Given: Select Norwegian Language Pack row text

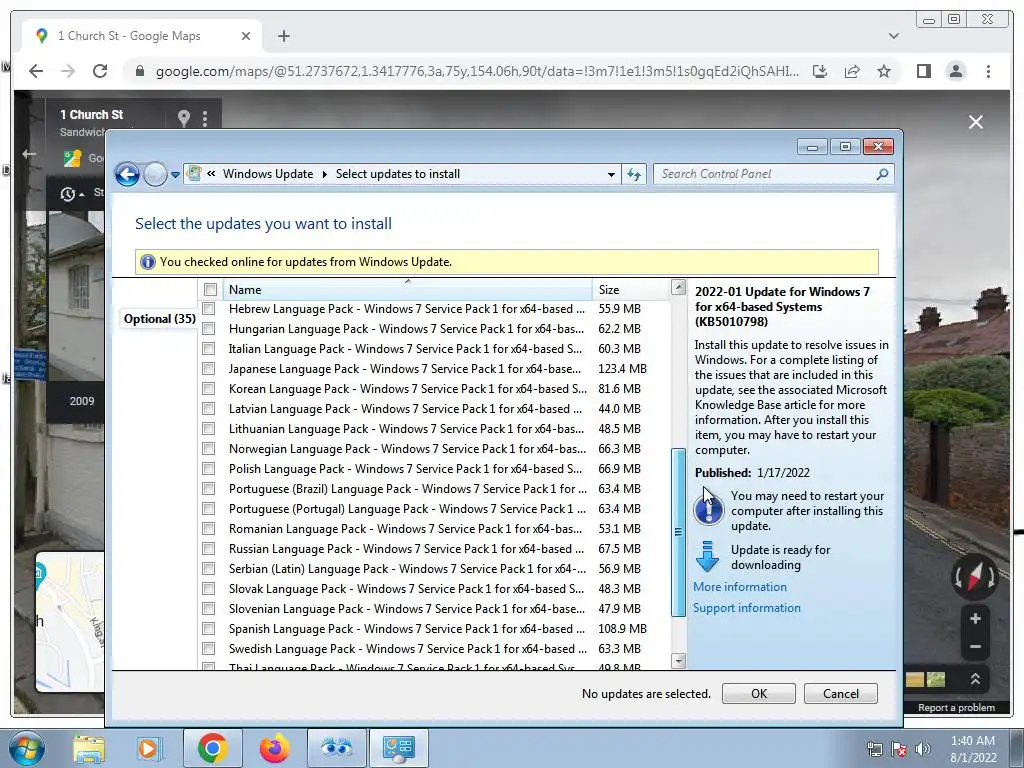Looking at the screenshot, I should click(407, 449).
